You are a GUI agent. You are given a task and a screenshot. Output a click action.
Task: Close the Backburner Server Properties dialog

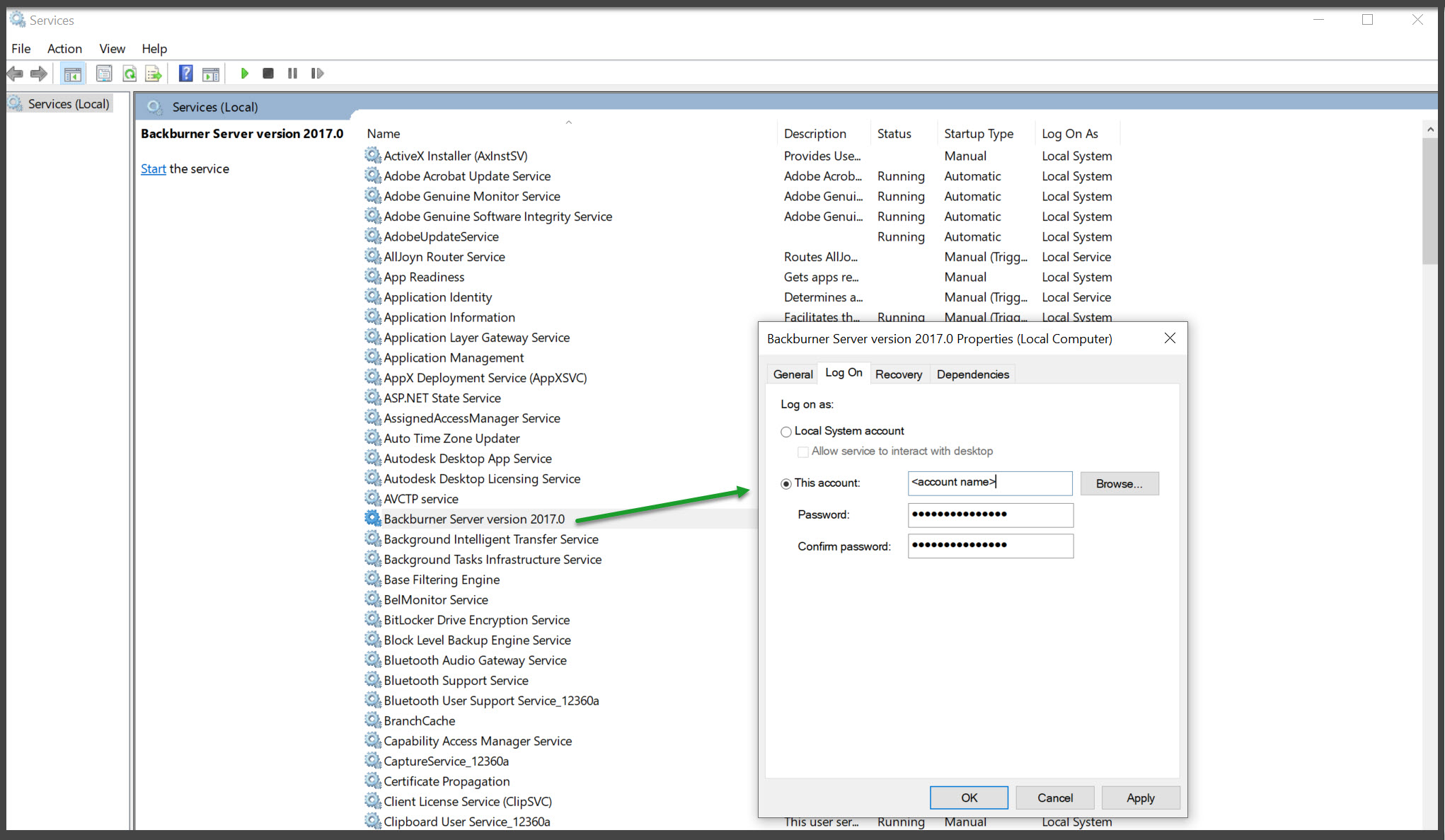[1170, 338]
